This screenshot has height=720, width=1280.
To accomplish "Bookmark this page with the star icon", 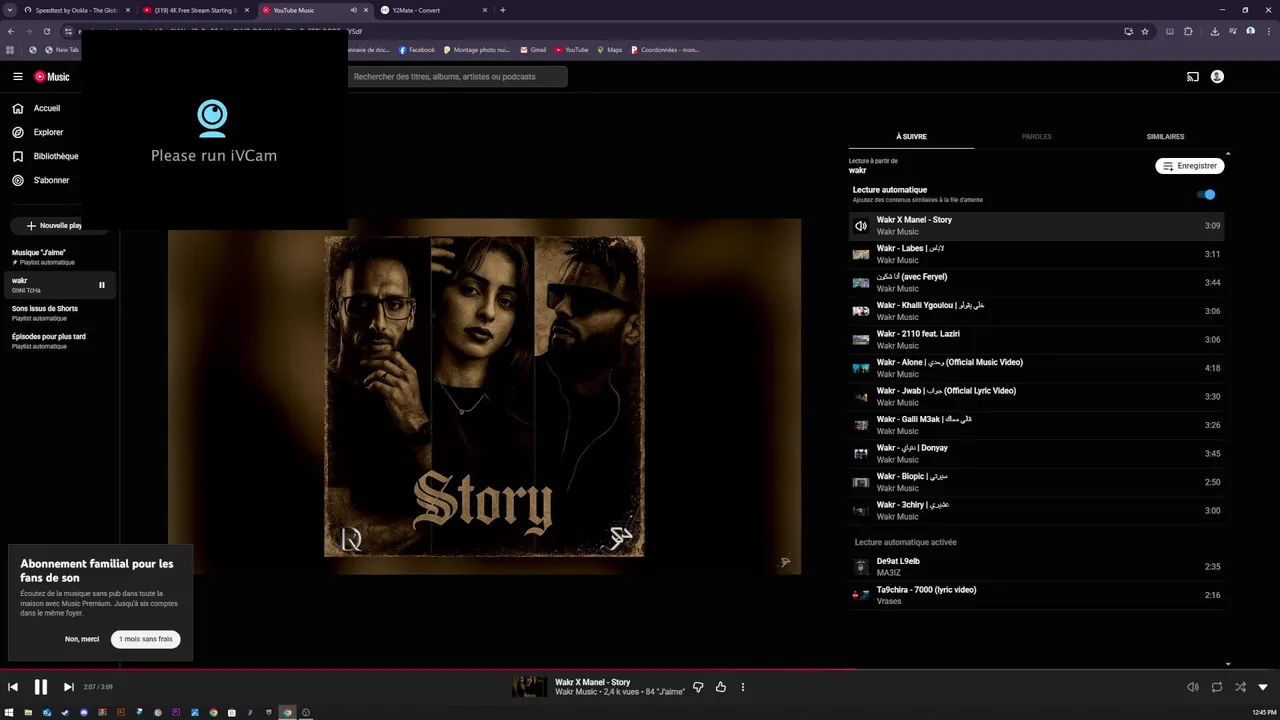I will click(1145, 31).
